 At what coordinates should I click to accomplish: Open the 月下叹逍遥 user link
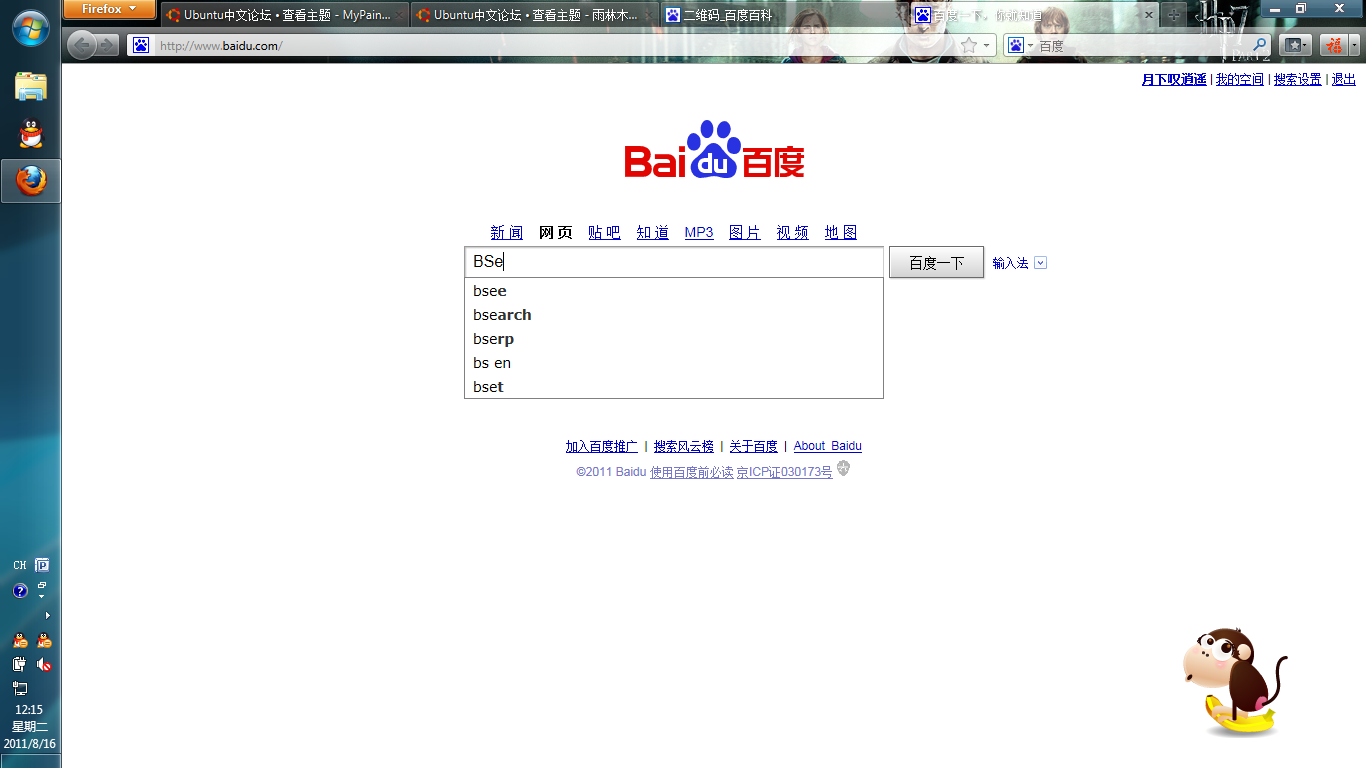[x=1174, y=79]
